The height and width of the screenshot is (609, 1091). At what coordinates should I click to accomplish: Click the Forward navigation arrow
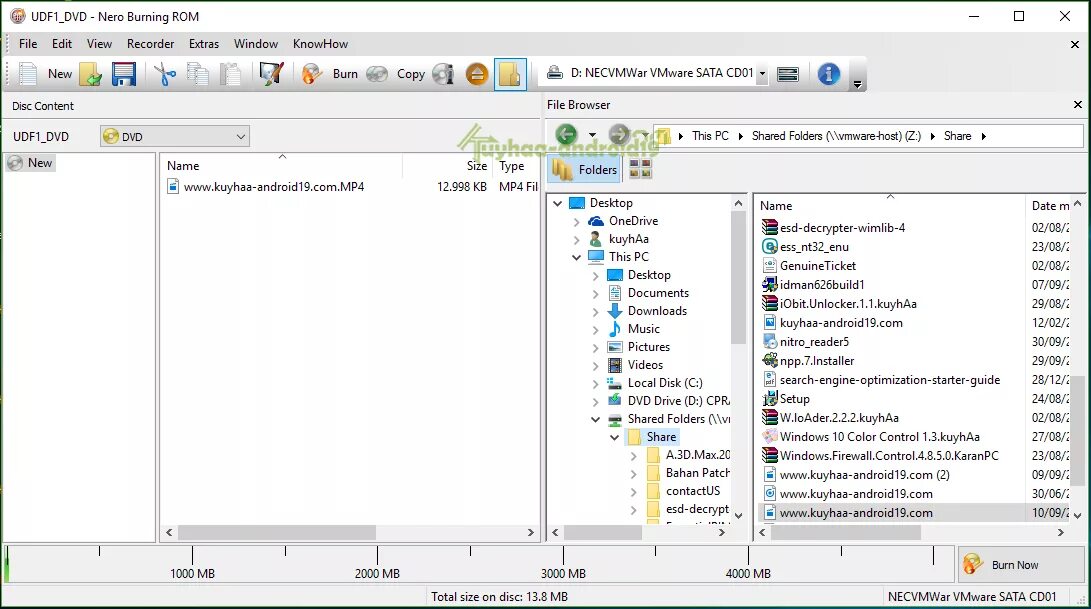[619, 134]
